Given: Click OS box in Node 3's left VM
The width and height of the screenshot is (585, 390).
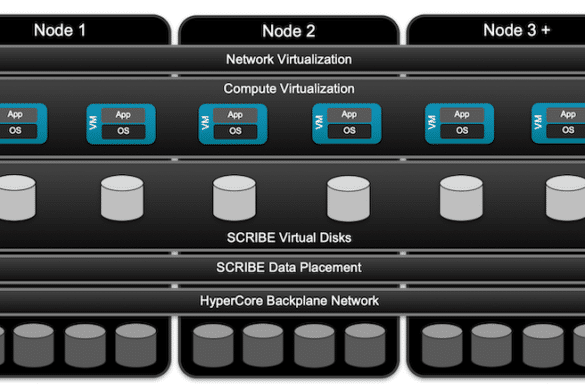Looking at the screenshot, I should click(462, 130).
